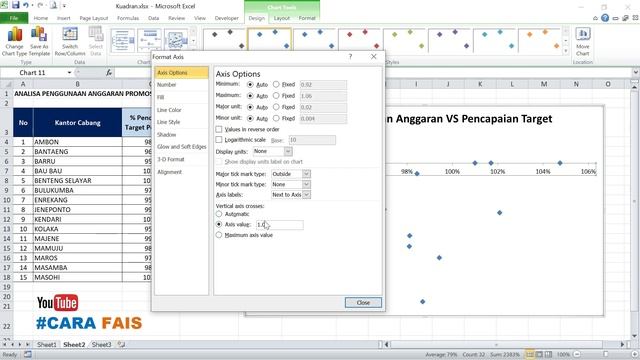Click Page Layout view status bar icon
The height and width of the screenshot is (360, 640).
coord(539,354)
